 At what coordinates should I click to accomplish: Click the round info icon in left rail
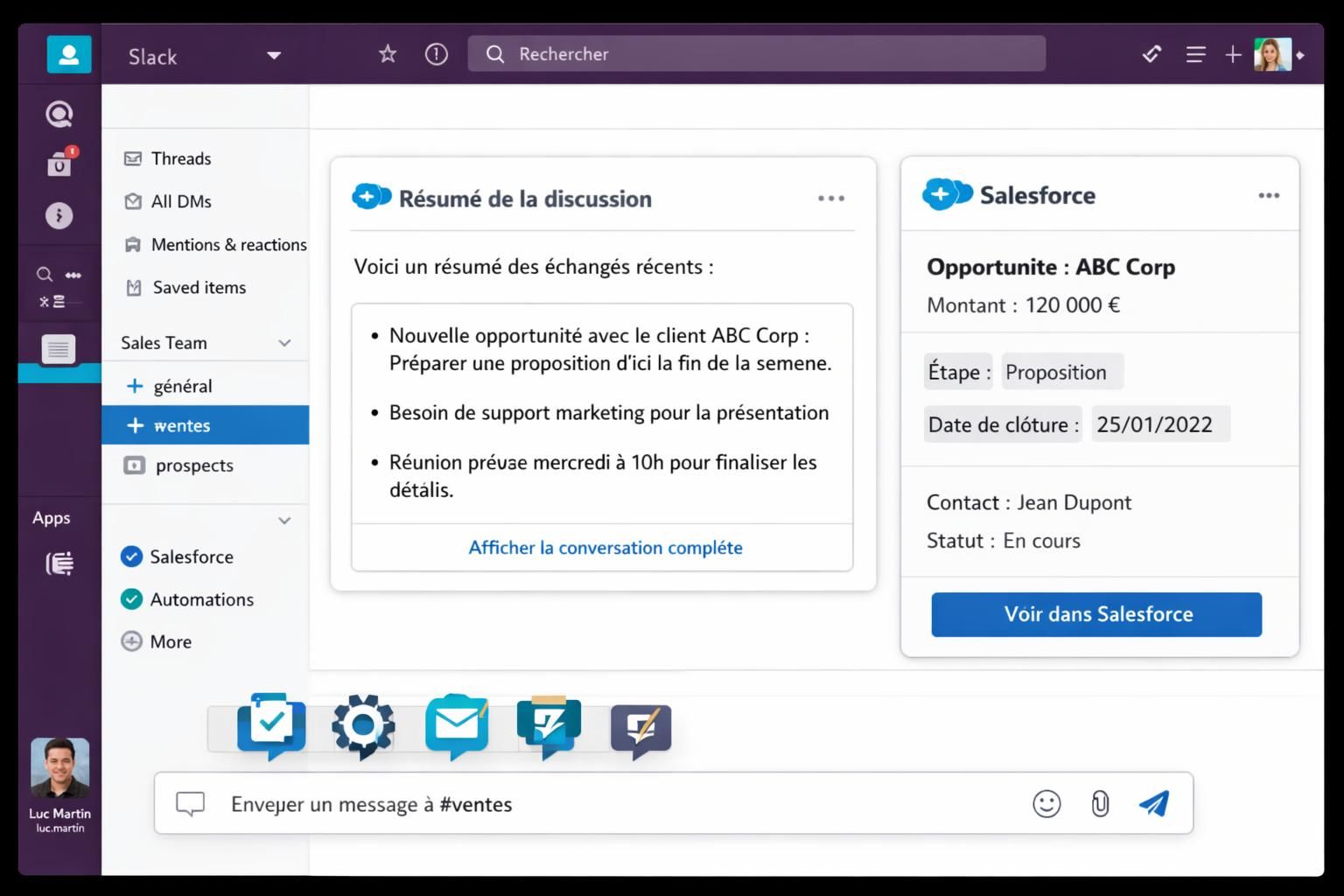pyautogui.click(x=59, y=215)
